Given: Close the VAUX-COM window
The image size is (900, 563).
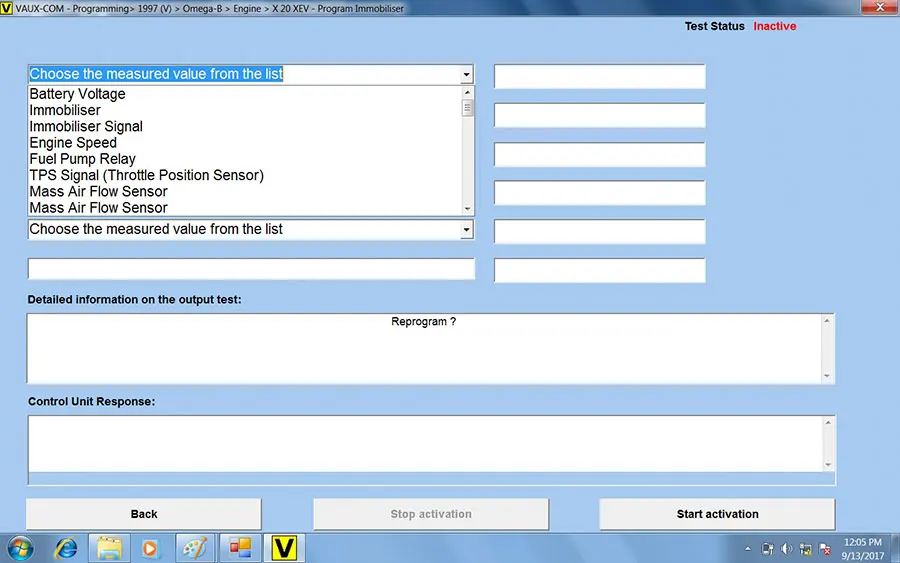Looking at the screenshot, I should click(879, 7).
